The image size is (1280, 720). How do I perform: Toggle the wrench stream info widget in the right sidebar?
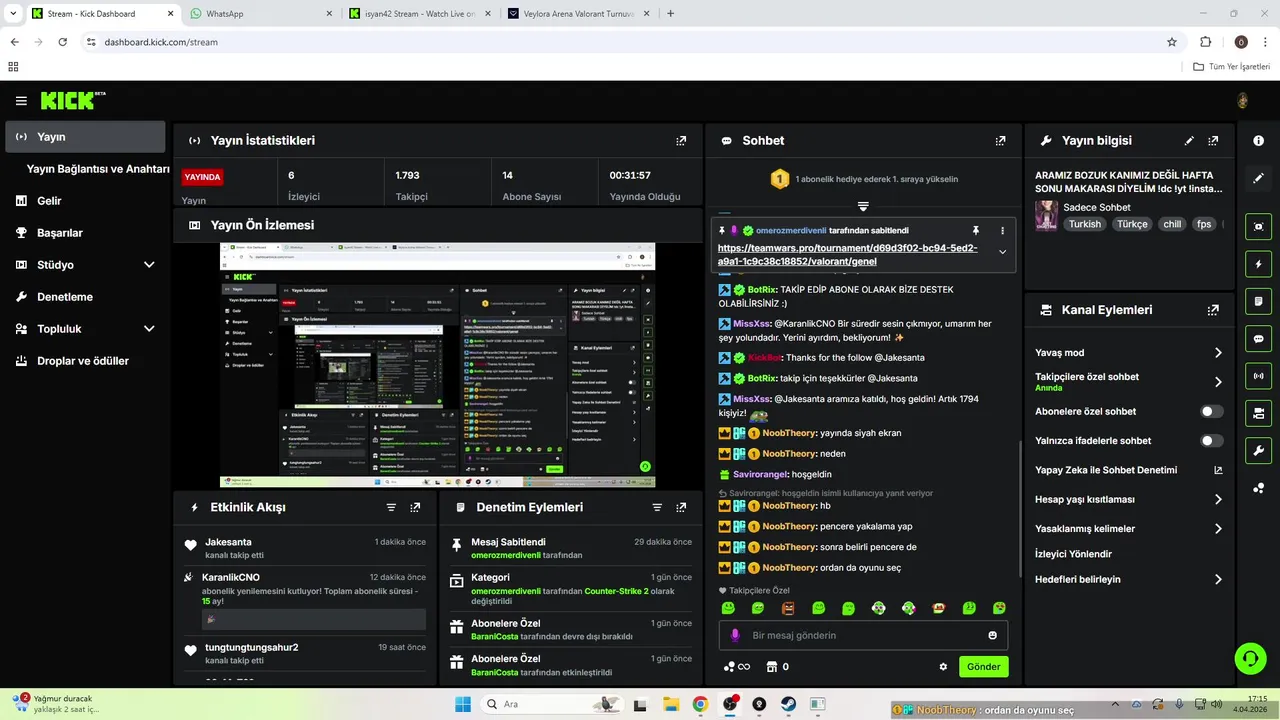[1259, 451]
